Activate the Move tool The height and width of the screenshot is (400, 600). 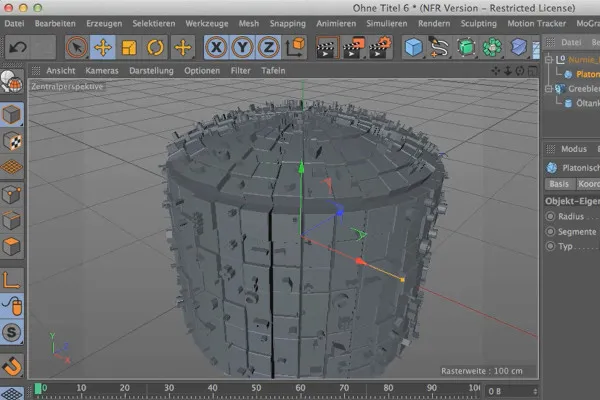point(103,47)
